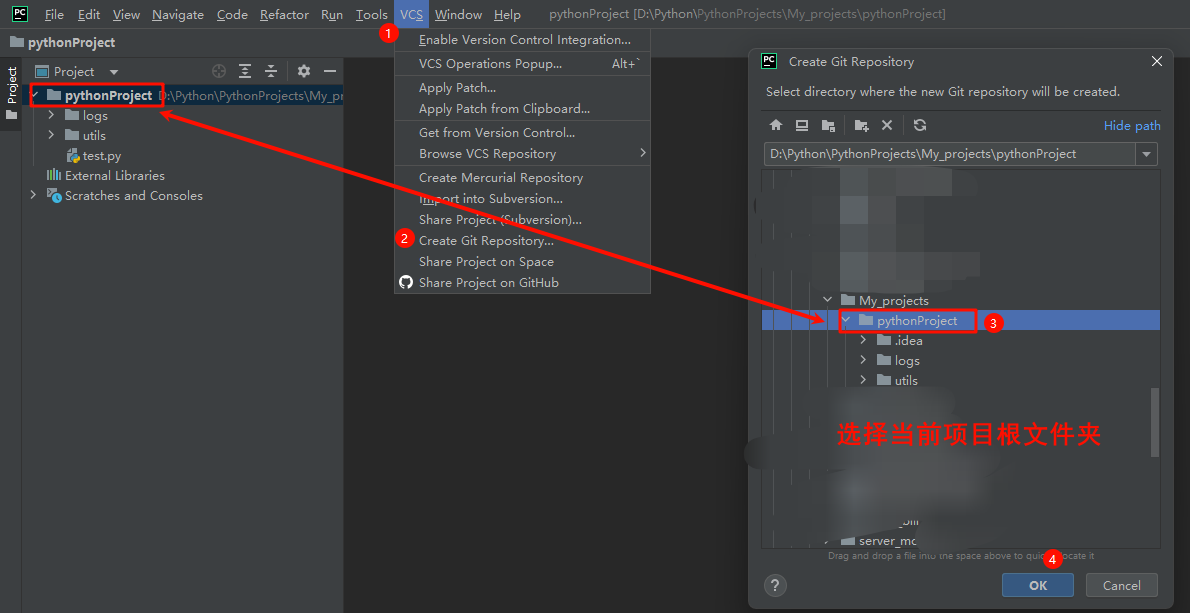Screen dimensions: 1190x613
Task: Select the test.py file
Action: (102, 156)
